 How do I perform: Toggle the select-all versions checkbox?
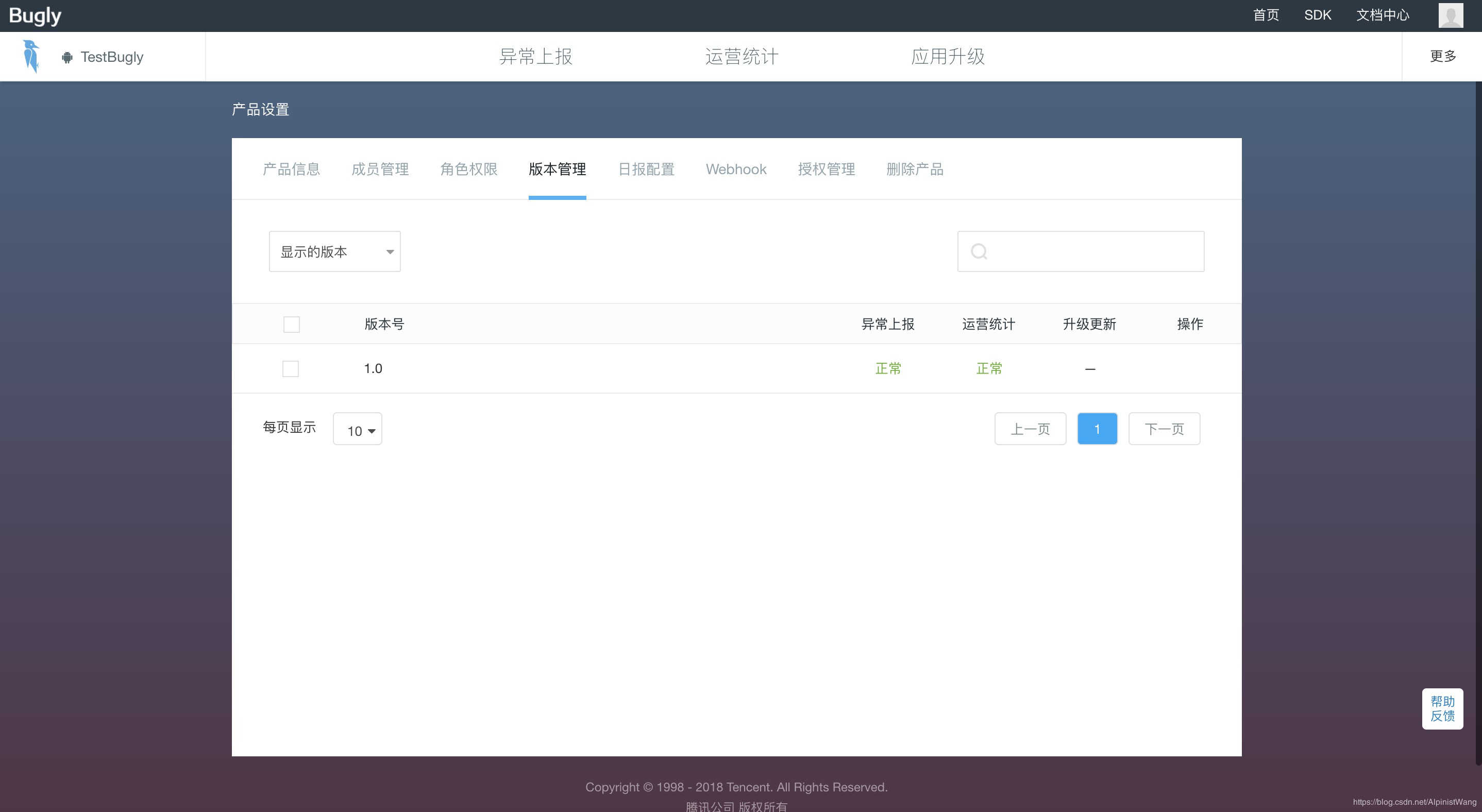click(291, 324)
